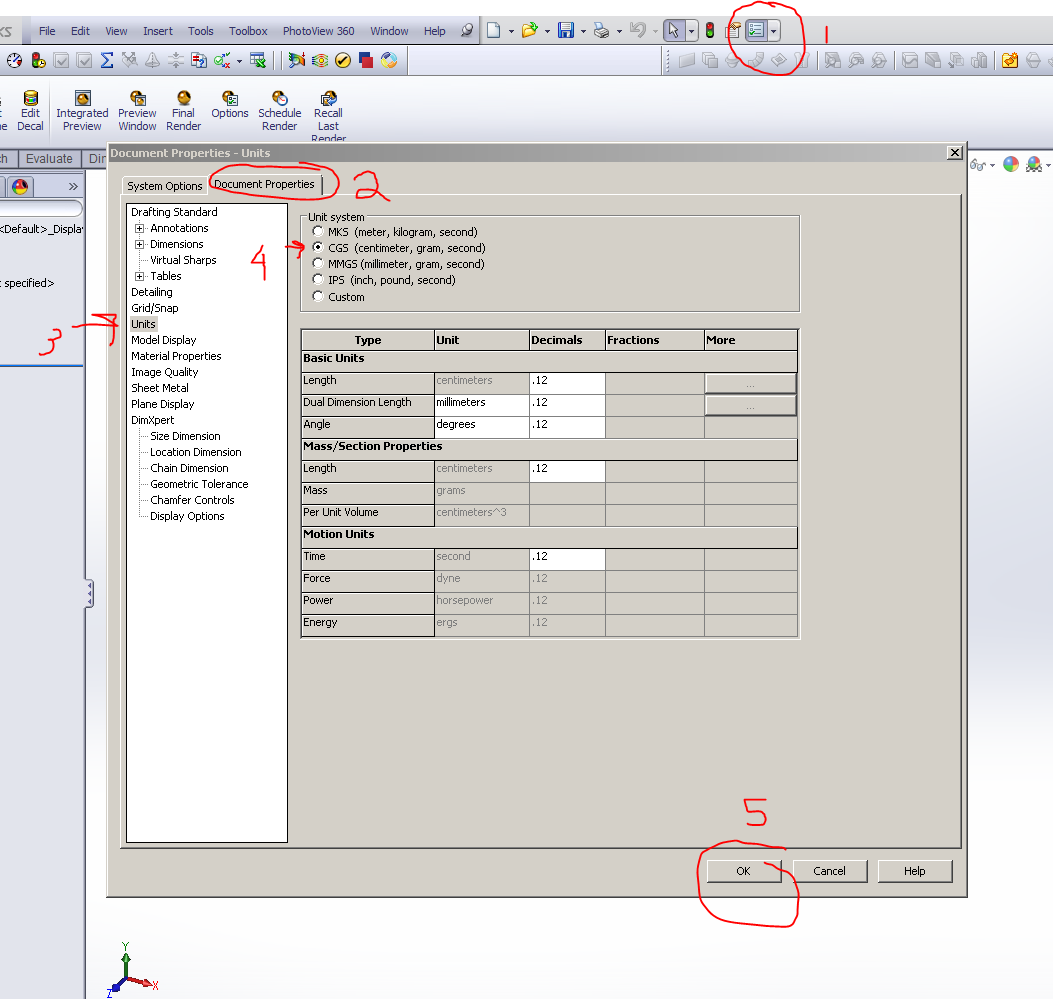Switch to the Document Properties tab

coord(265,184)
